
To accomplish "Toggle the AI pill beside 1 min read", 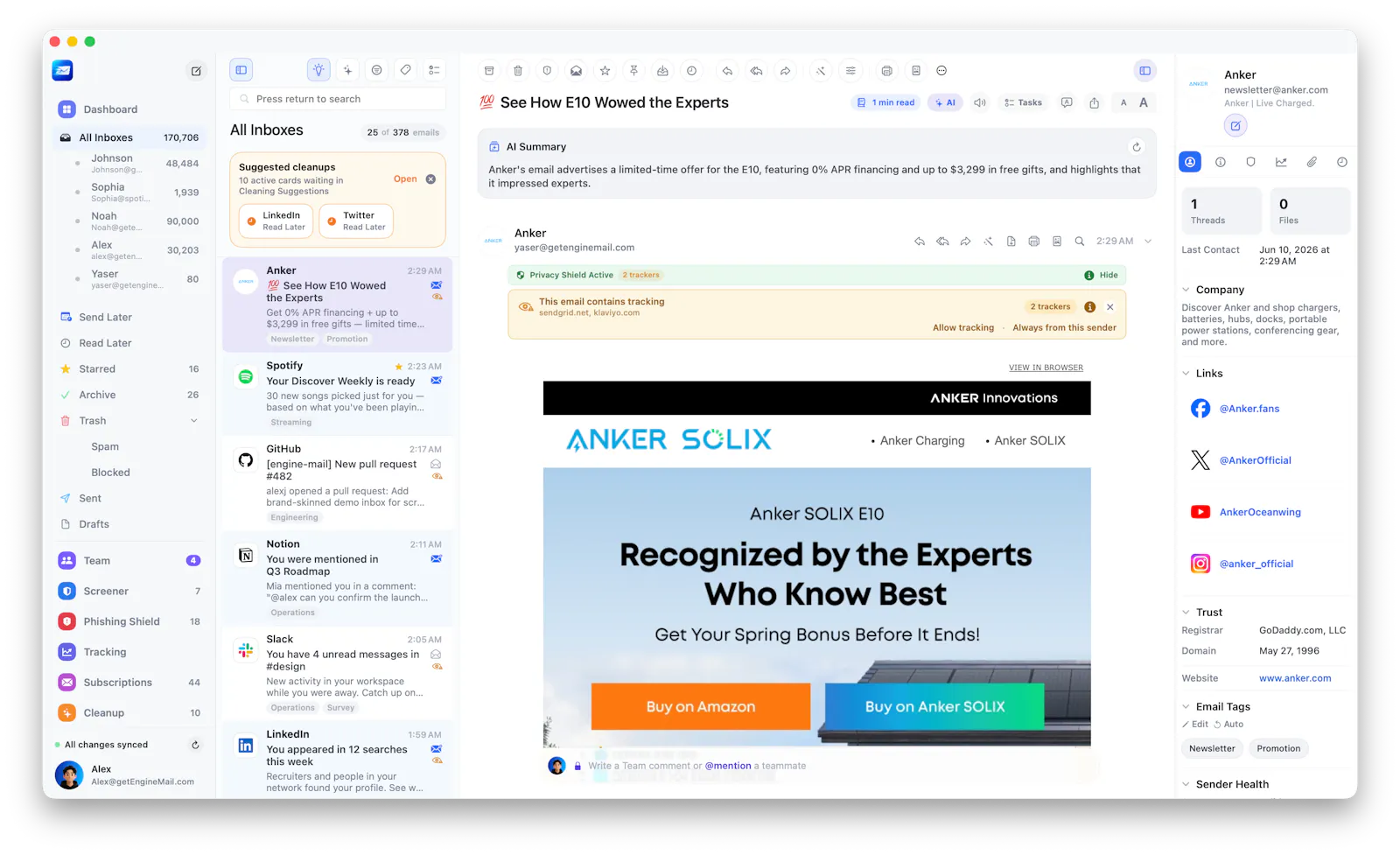I will tap(945, 102).
